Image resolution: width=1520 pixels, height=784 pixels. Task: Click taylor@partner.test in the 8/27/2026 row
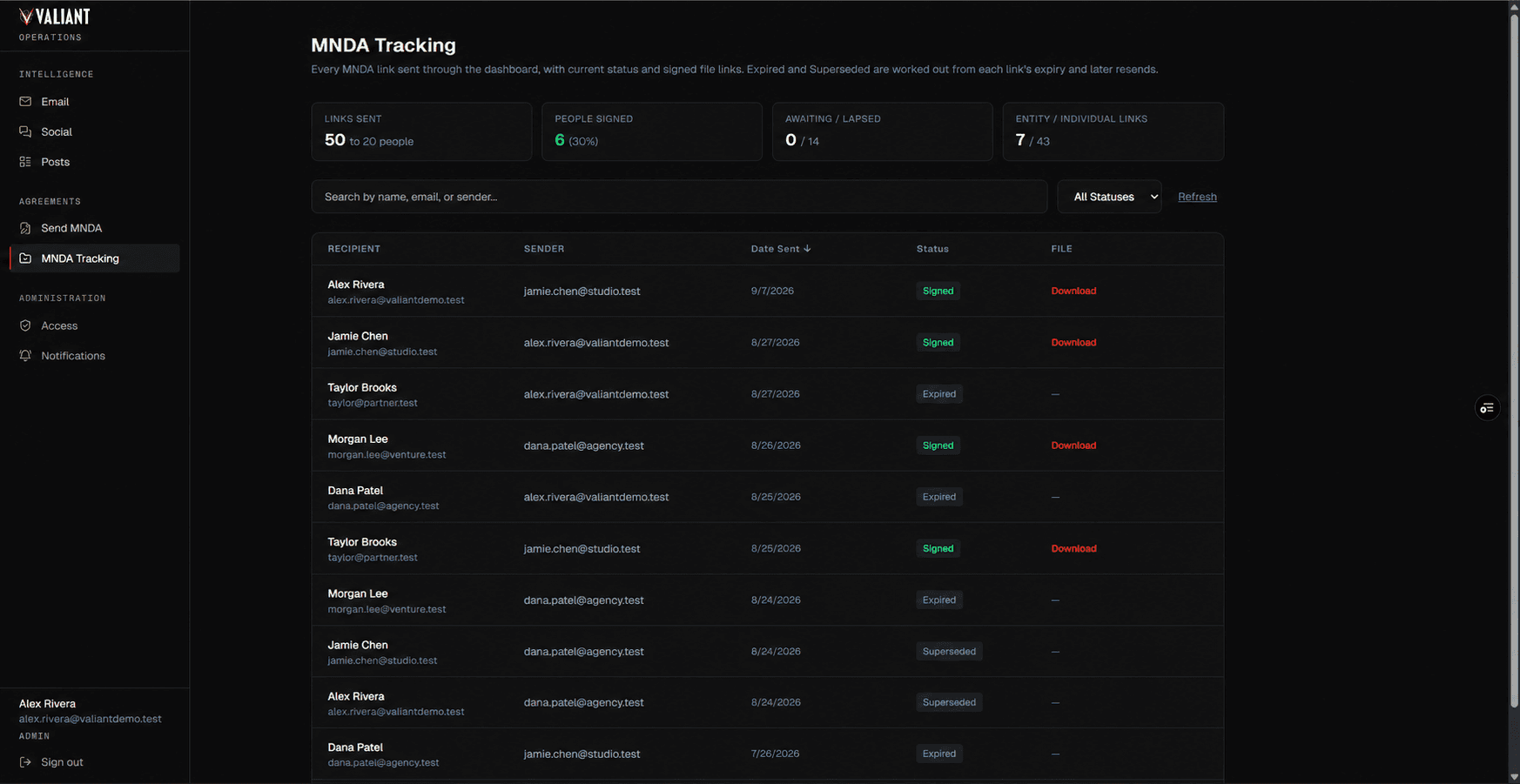click(373, 403)
